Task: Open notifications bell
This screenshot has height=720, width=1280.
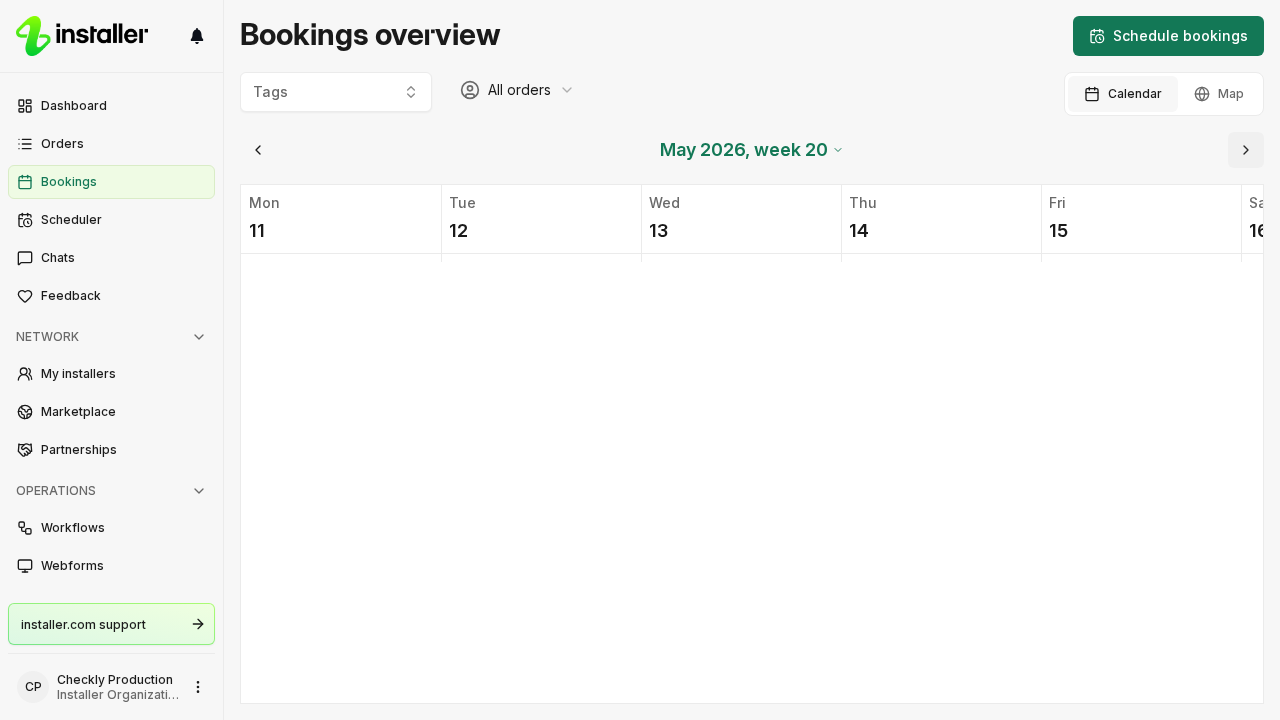Action: [x=197, y=36]
